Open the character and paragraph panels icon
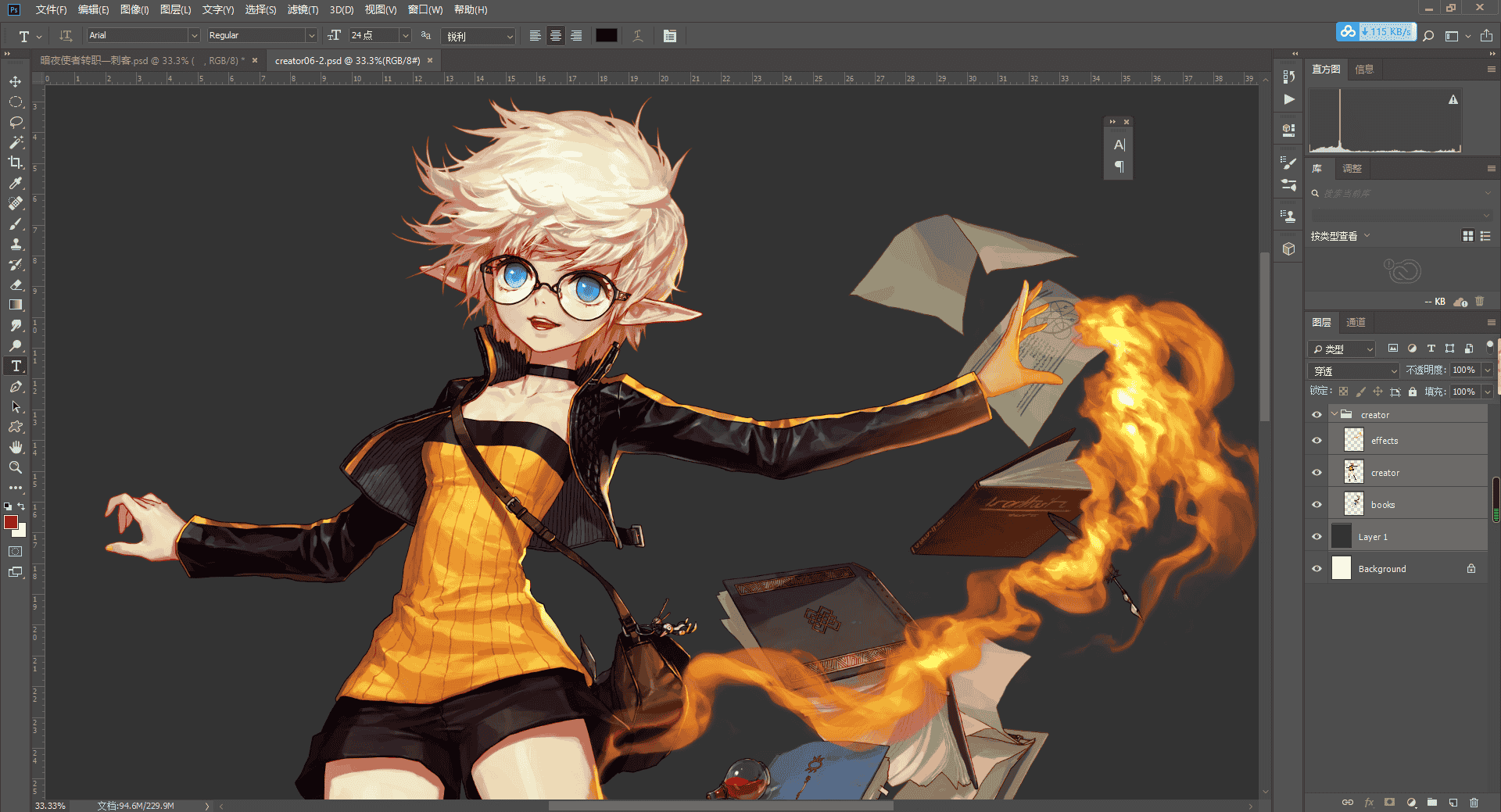Viewport: 1501px width, 812px height. pyautogui.click(x=670, y=35)
